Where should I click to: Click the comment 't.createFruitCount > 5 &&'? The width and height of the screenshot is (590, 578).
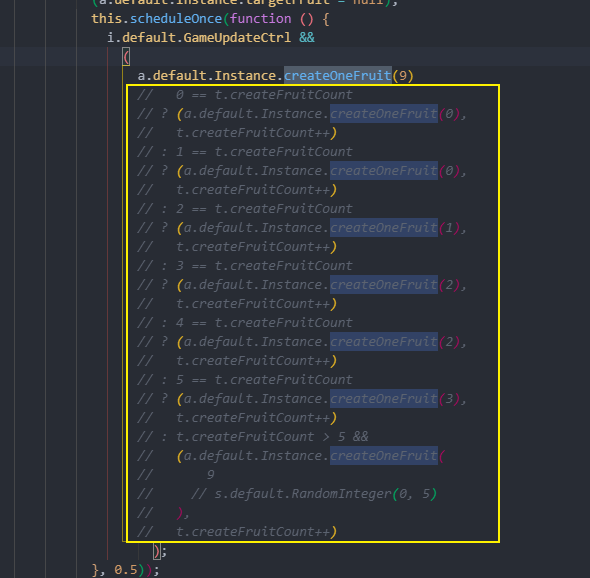272,437
